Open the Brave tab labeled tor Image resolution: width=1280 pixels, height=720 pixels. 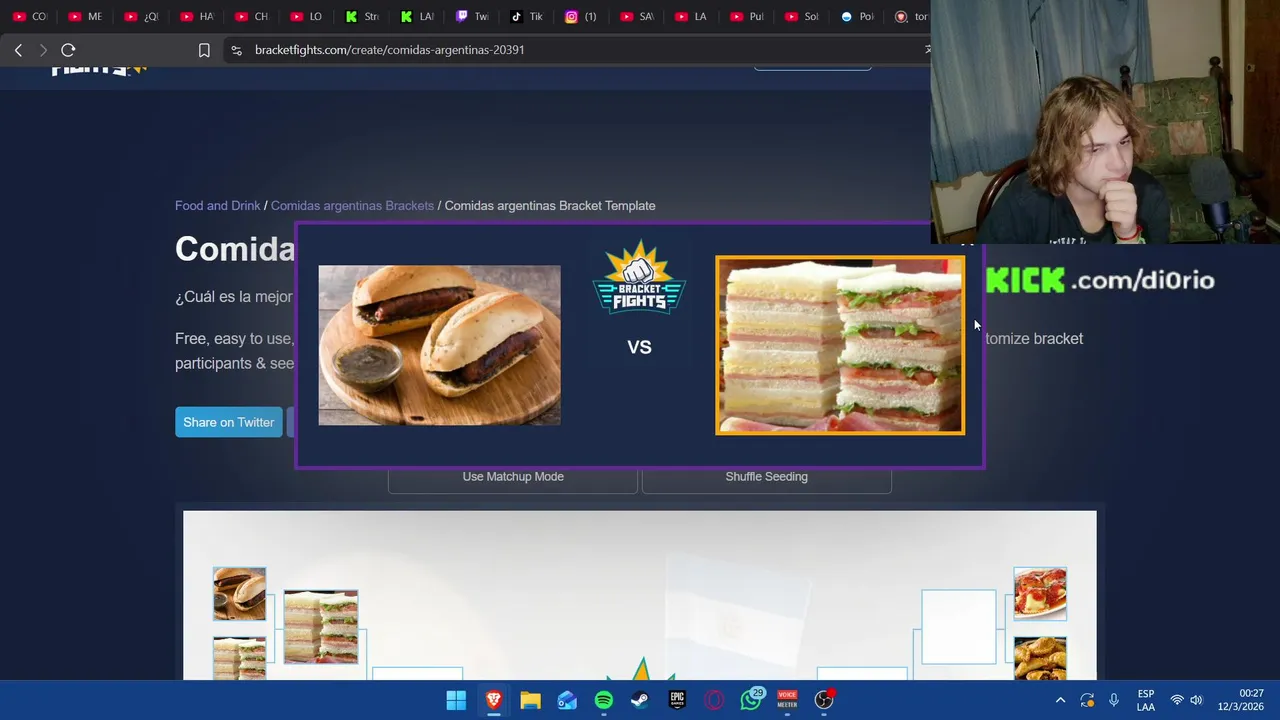point(910,16)
